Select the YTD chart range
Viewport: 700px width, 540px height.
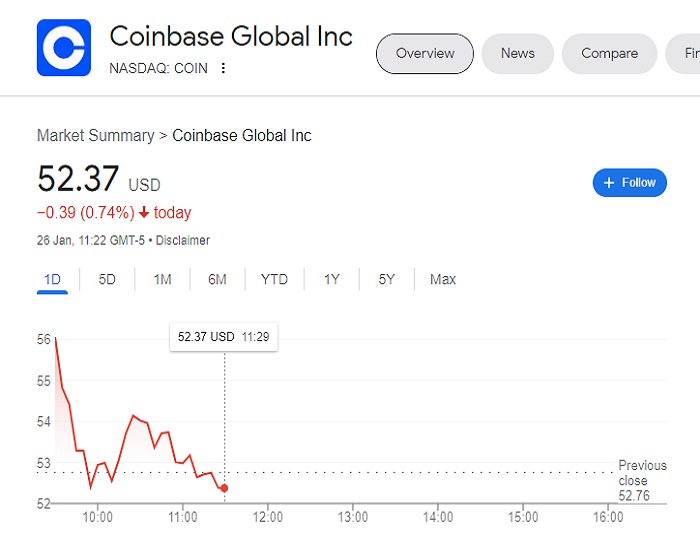pyautogui.click(x=274, y=279)
